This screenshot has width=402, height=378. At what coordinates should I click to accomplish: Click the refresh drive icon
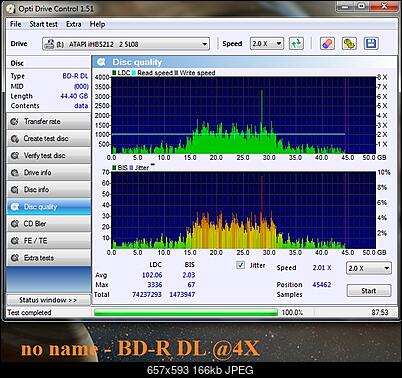[296, 44]
